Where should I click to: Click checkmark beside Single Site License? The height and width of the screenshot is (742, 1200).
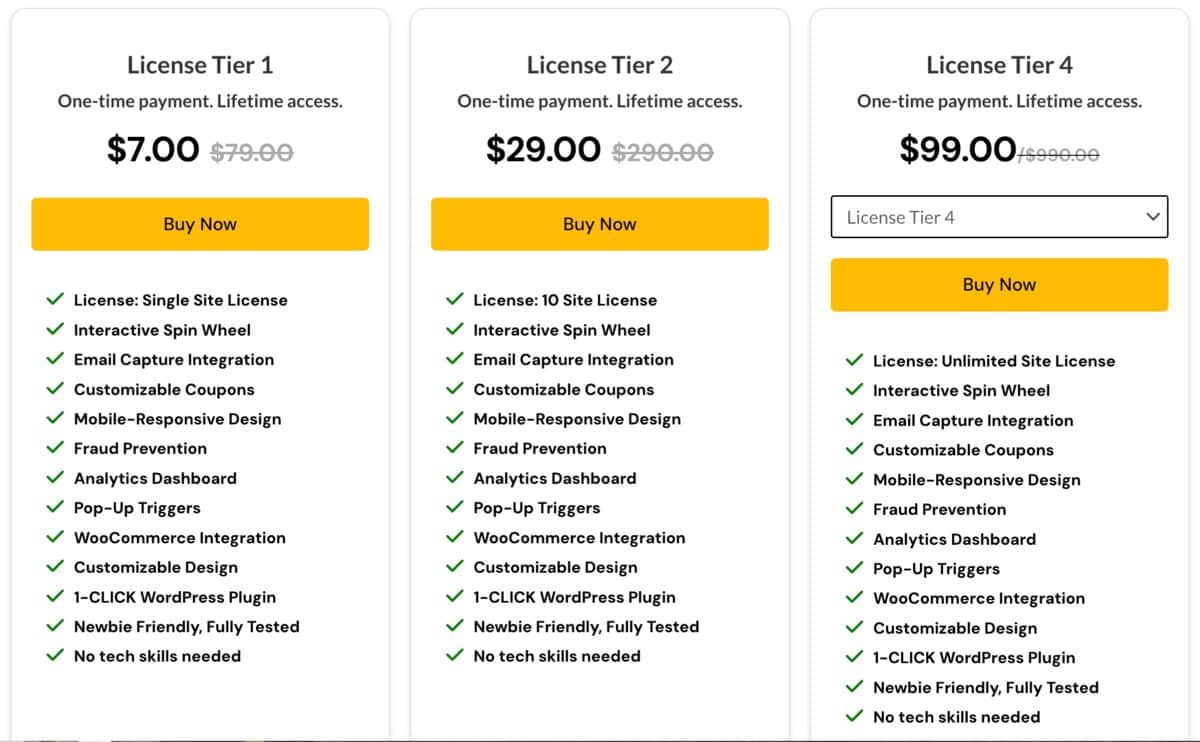tap(55, 299)
